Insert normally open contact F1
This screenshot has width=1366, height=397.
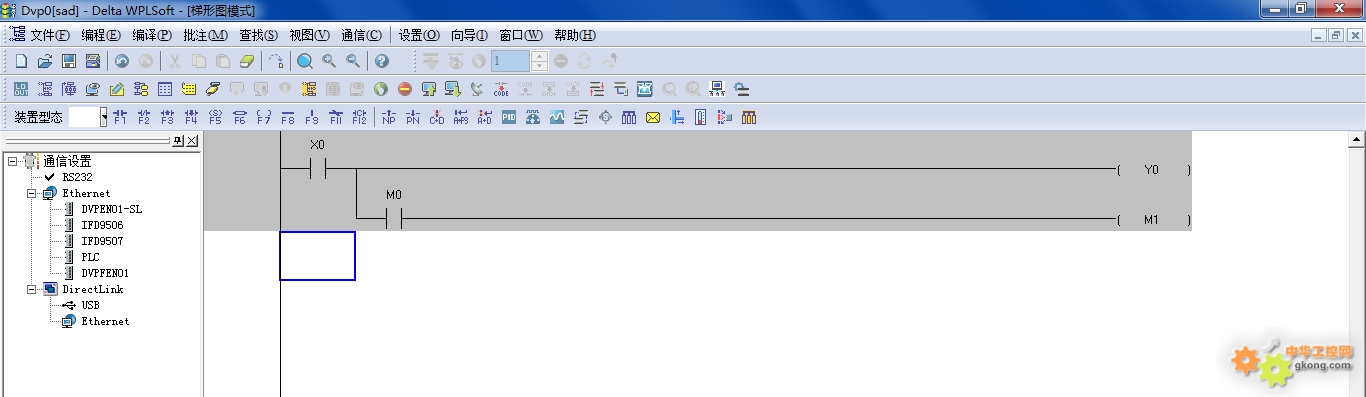120,117
